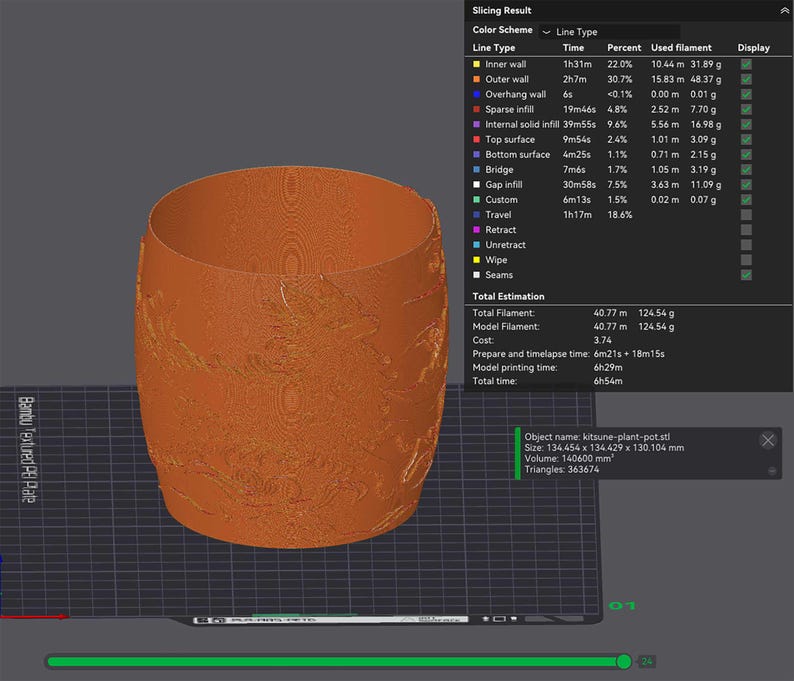Click the Inner wall yellow color swatch
This screenshot has width=794, height=681.
click(x=477, y=64)
